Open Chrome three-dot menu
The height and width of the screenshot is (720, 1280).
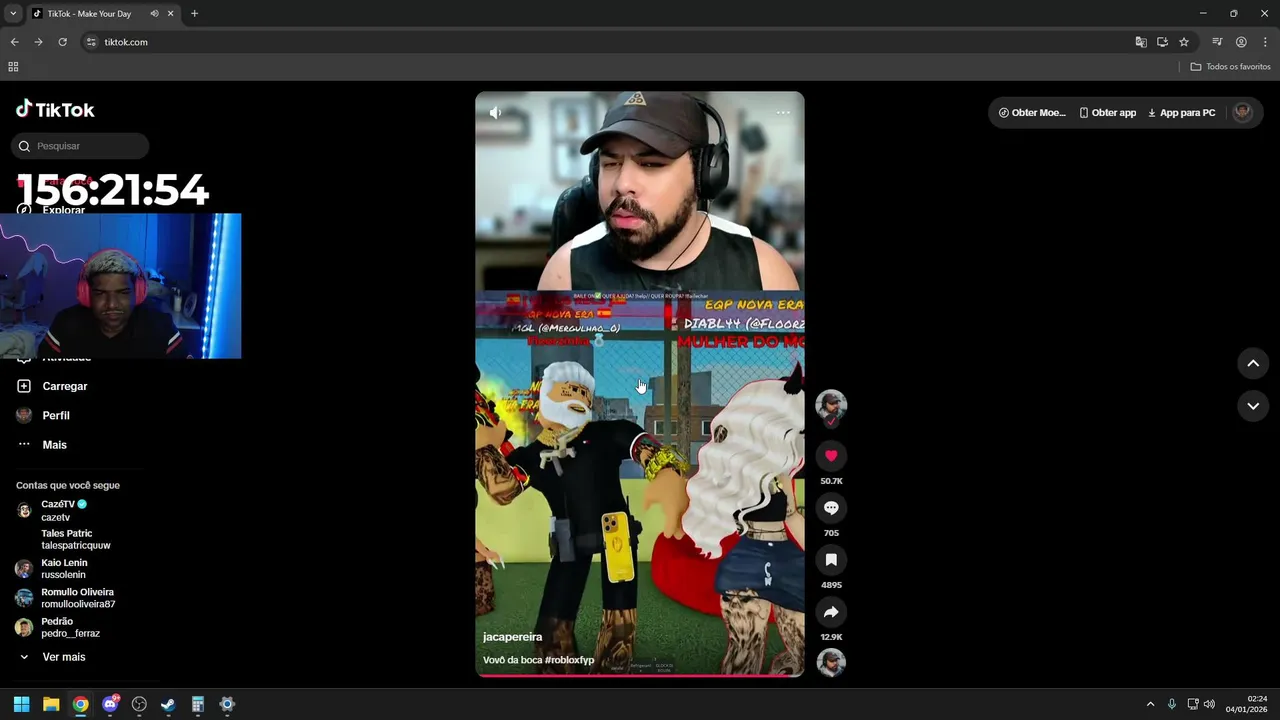coord(1265,42)
